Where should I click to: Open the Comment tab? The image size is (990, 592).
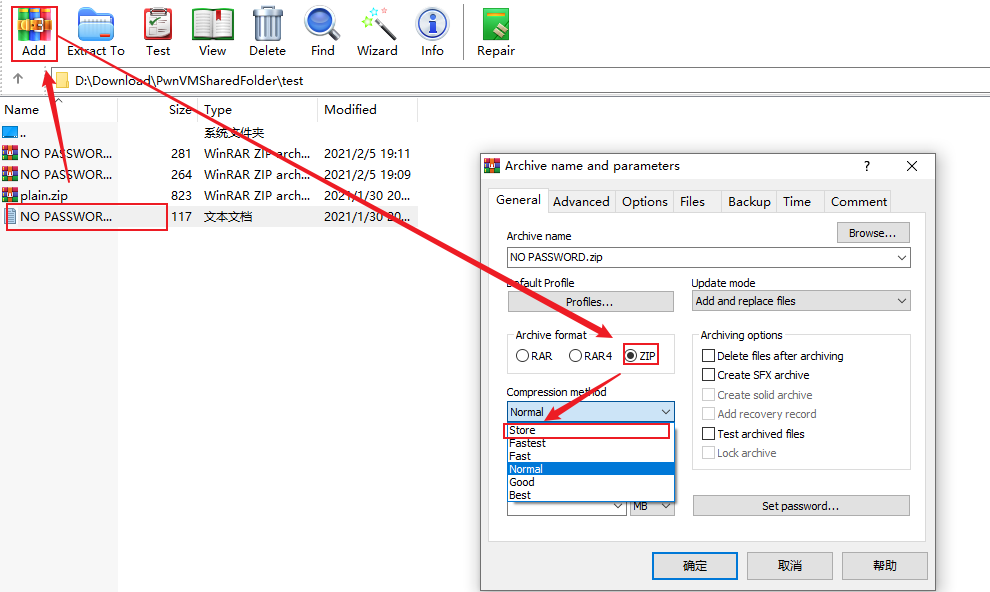tap(858, 201)
